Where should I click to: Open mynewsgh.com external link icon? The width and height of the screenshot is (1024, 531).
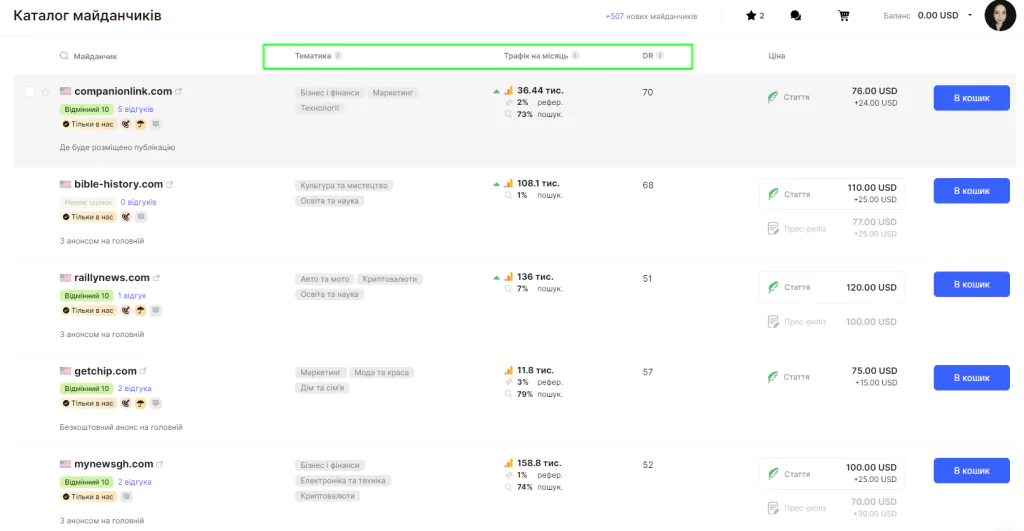click(x=159, y=464)
